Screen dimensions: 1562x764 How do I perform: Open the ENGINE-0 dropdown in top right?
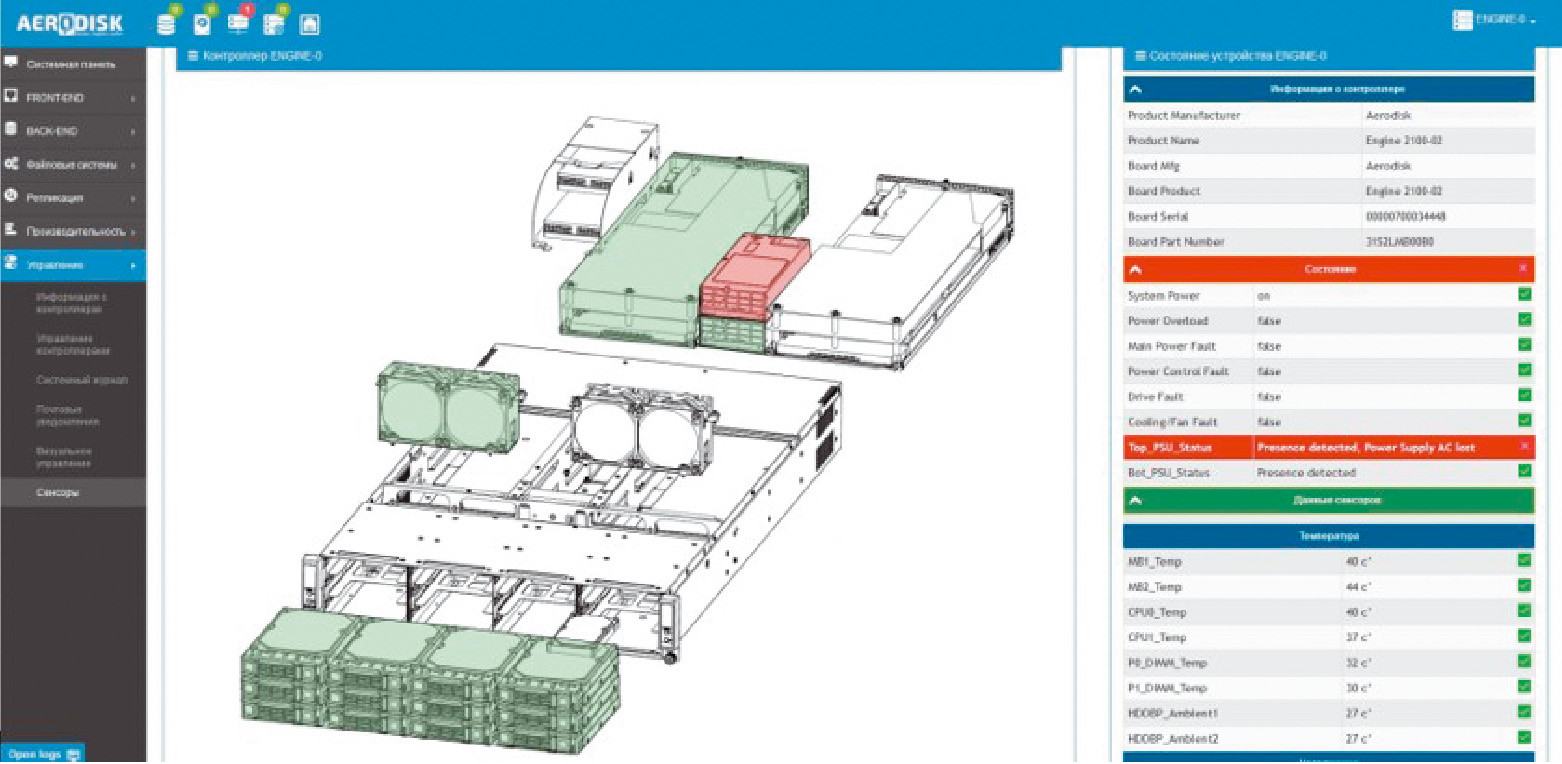(x=1494, y=20)
